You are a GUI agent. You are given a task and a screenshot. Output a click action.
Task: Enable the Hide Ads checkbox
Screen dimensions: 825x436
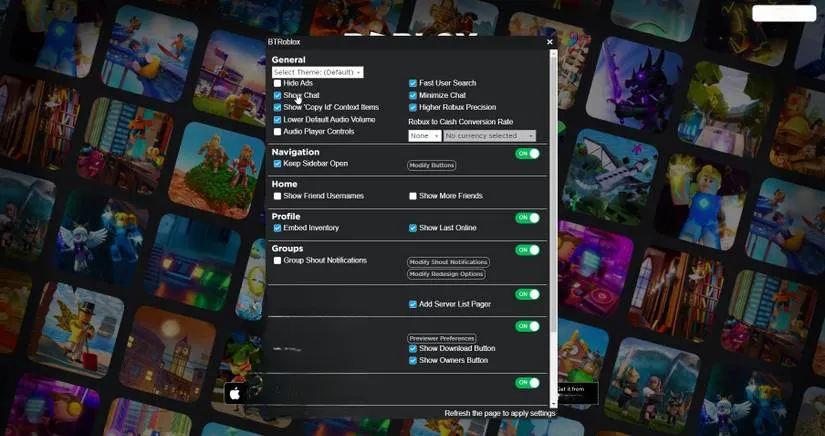(x=278, y=83)
